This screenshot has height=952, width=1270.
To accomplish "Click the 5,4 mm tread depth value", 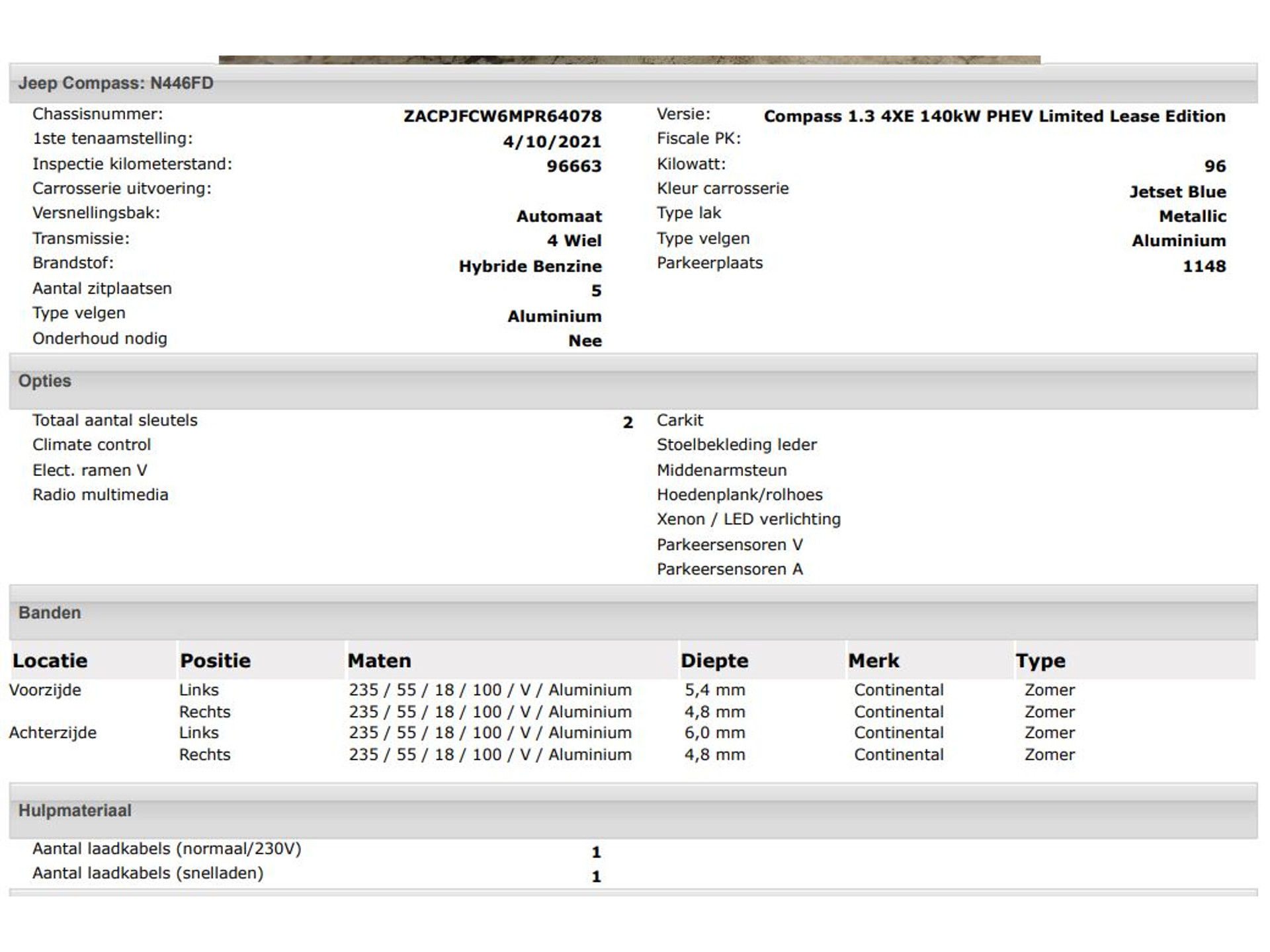I will coord(714,690).
